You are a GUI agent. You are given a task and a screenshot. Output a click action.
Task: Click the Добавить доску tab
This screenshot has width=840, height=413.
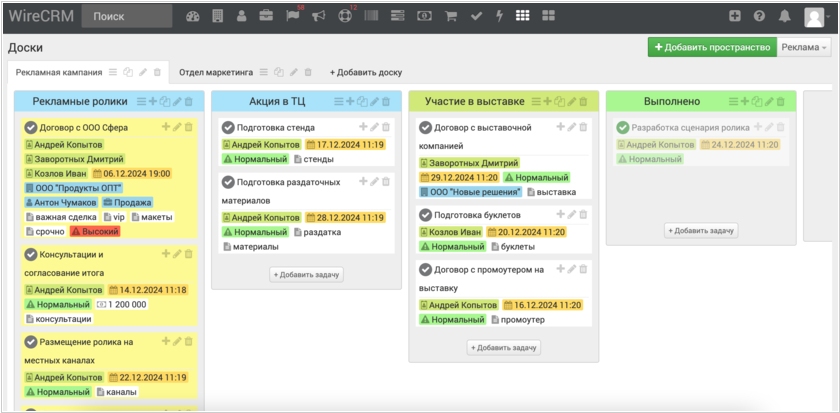coord(365,72)
